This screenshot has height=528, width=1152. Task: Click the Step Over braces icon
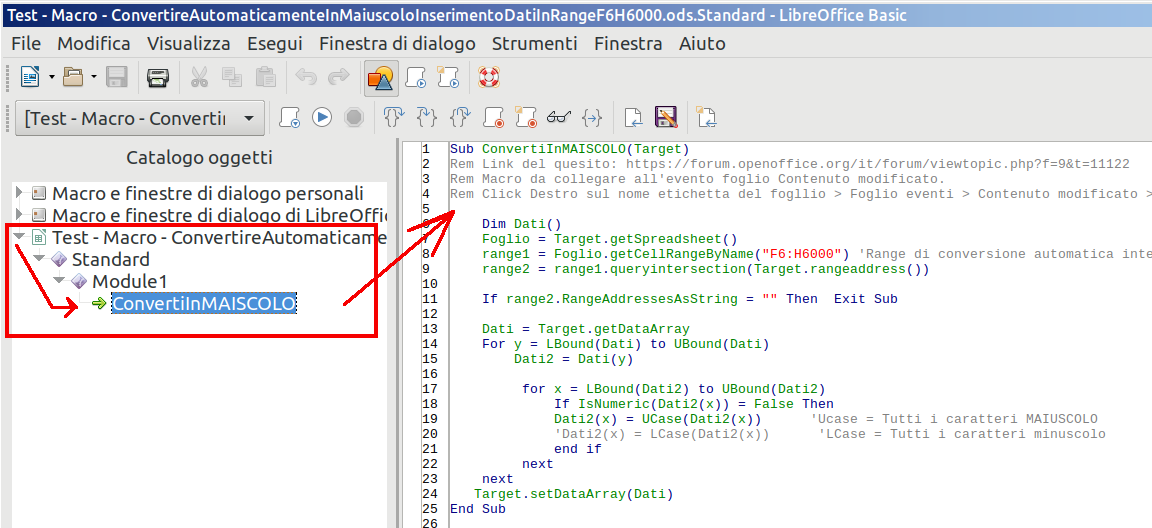395,117
